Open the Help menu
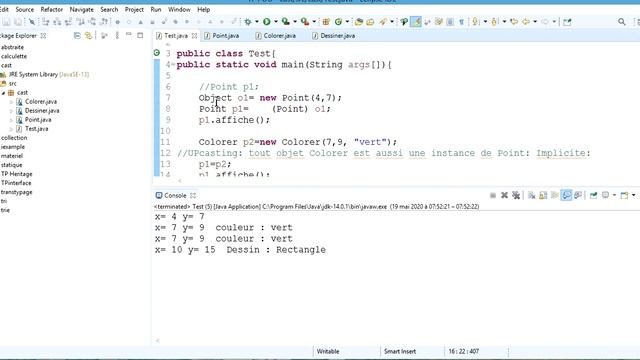The width and height of the screenshot is (640, 360). click(x=204, y=9)
